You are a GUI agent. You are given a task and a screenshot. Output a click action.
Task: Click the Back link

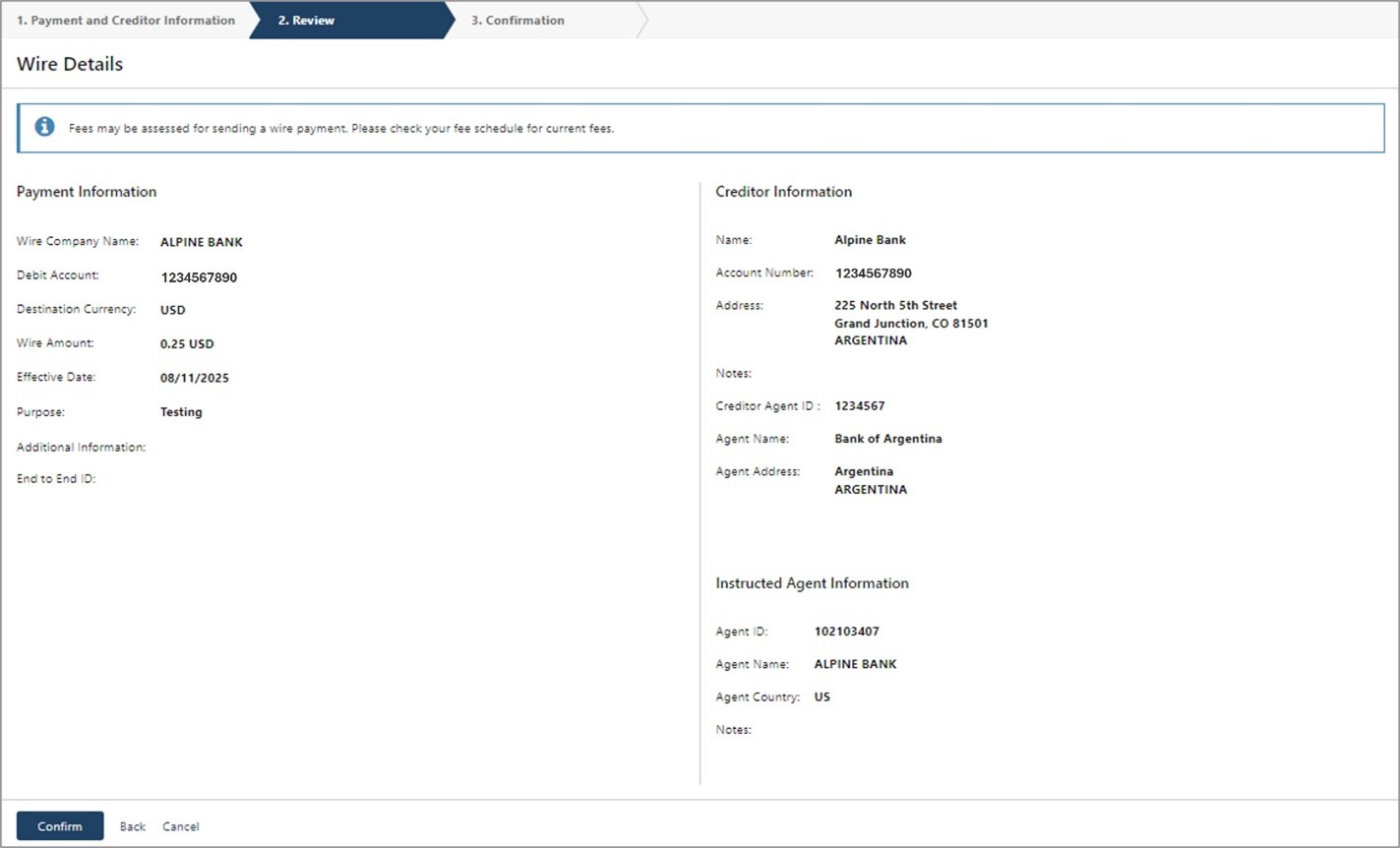tap(133, 826)
